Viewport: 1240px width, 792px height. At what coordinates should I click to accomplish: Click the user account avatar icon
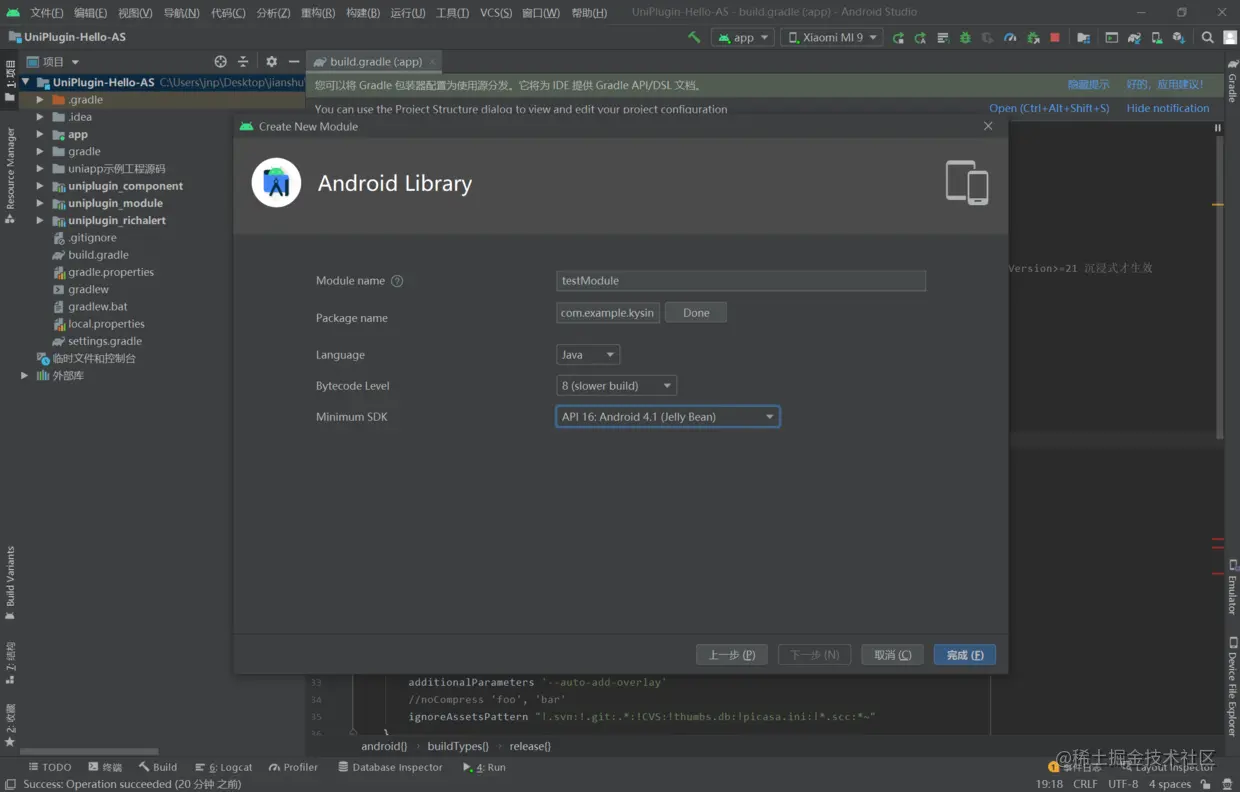1230,37
